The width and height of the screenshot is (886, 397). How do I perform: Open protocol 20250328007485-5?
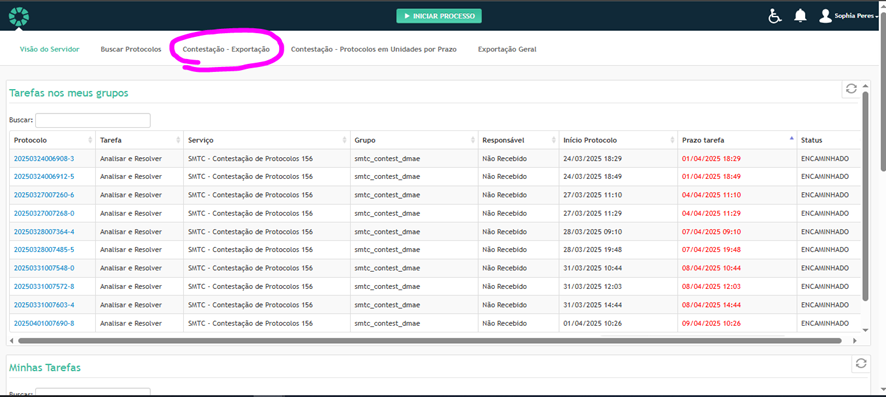[x=44, y=250]
